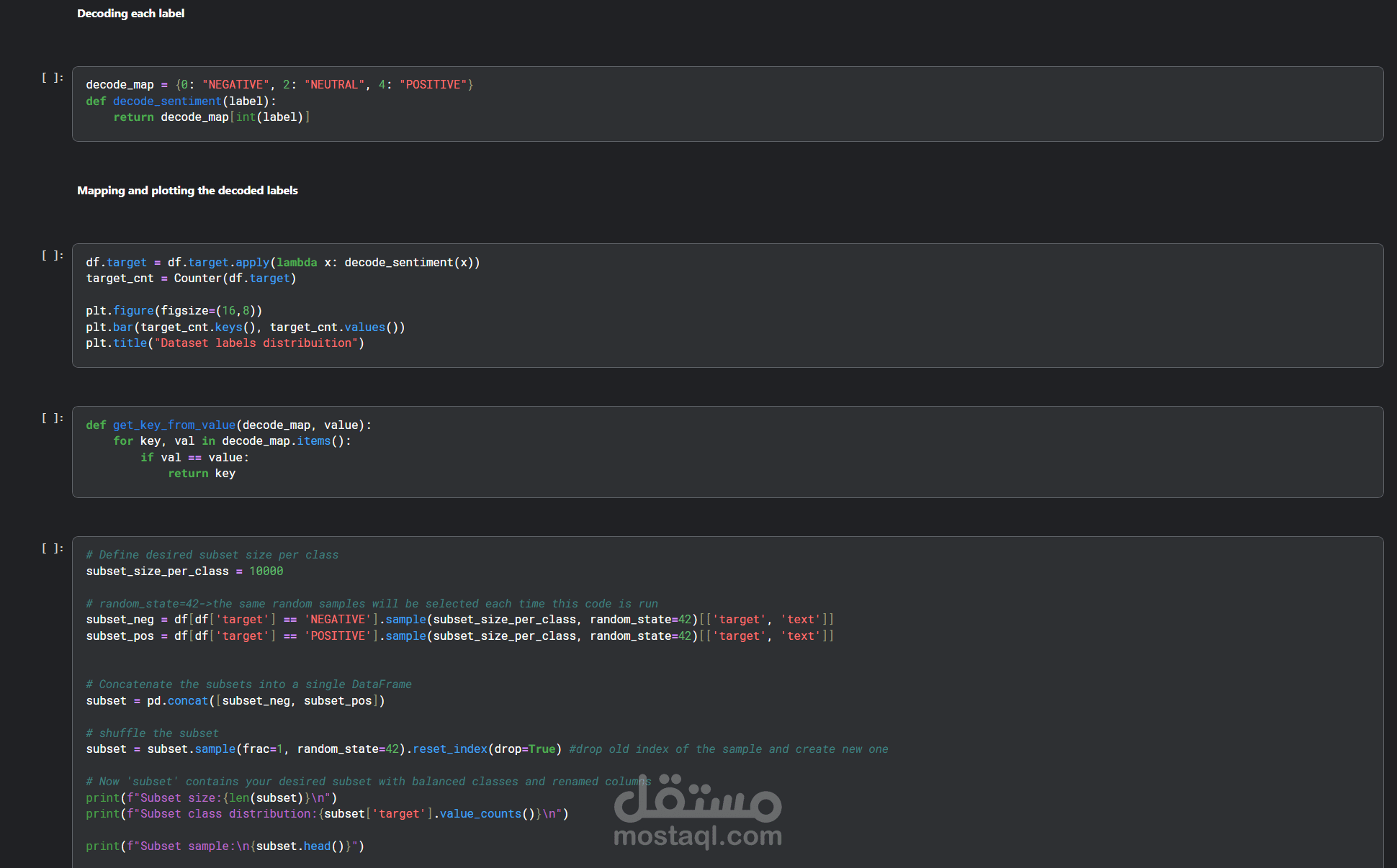The image size is (1397, 868).
Task: Click the 'return key' line
Action: (201, 474)
